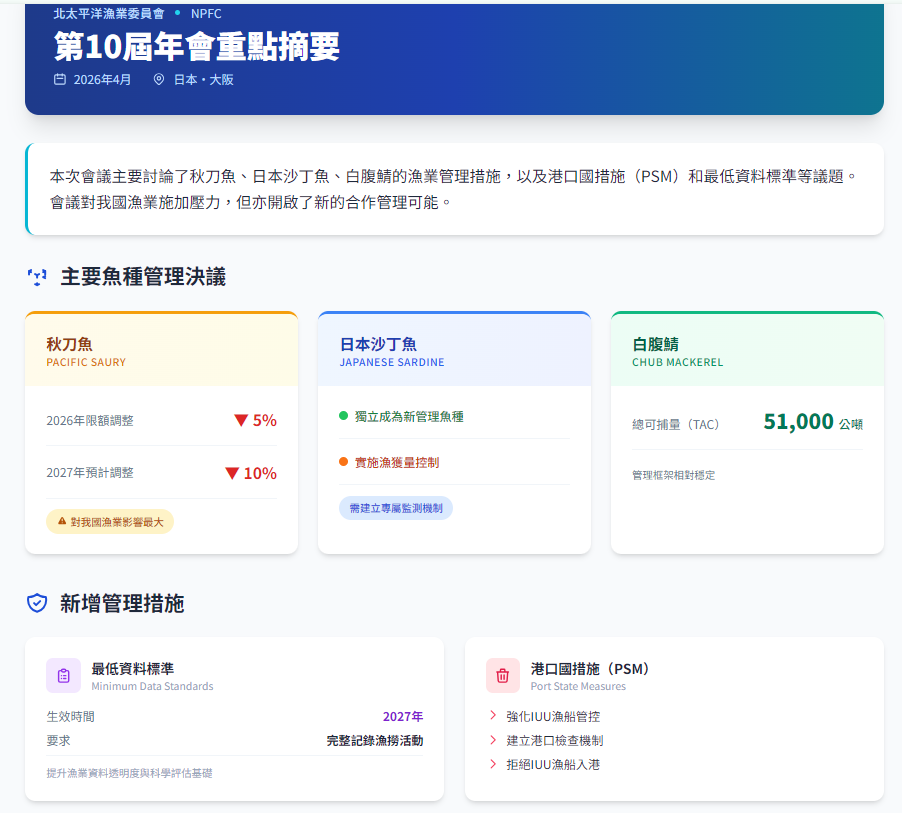This screenshot has width=902, height=813.
Task: Click the red down triangle beside 5%
Action: [241, 421]
